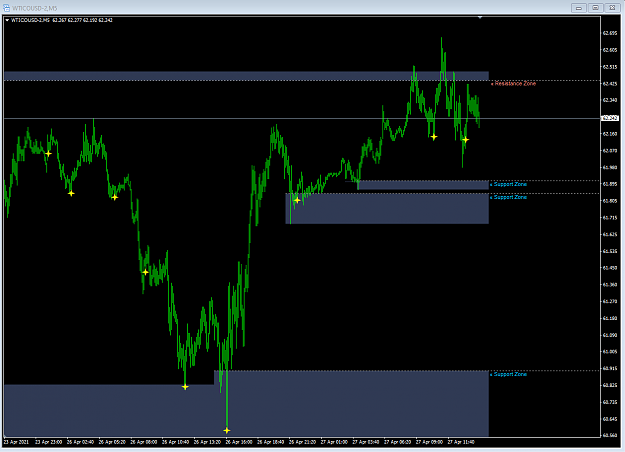The height and width of the screenshot is (452, 625).
Task: Click the 62.695 price on the scale
Action: pos(610,33)
